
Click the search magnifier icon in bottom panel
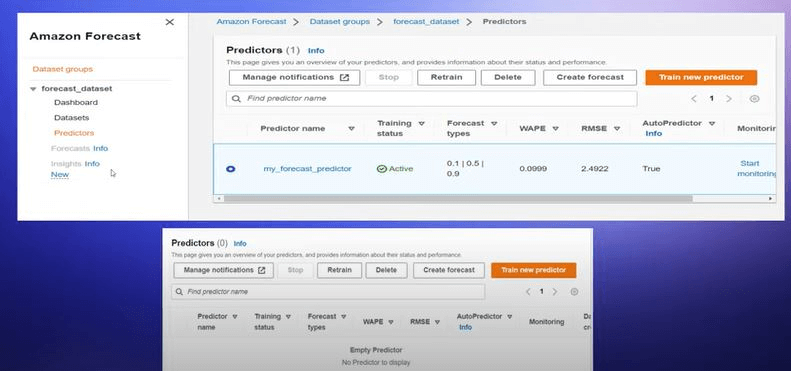tap(180, 292)
